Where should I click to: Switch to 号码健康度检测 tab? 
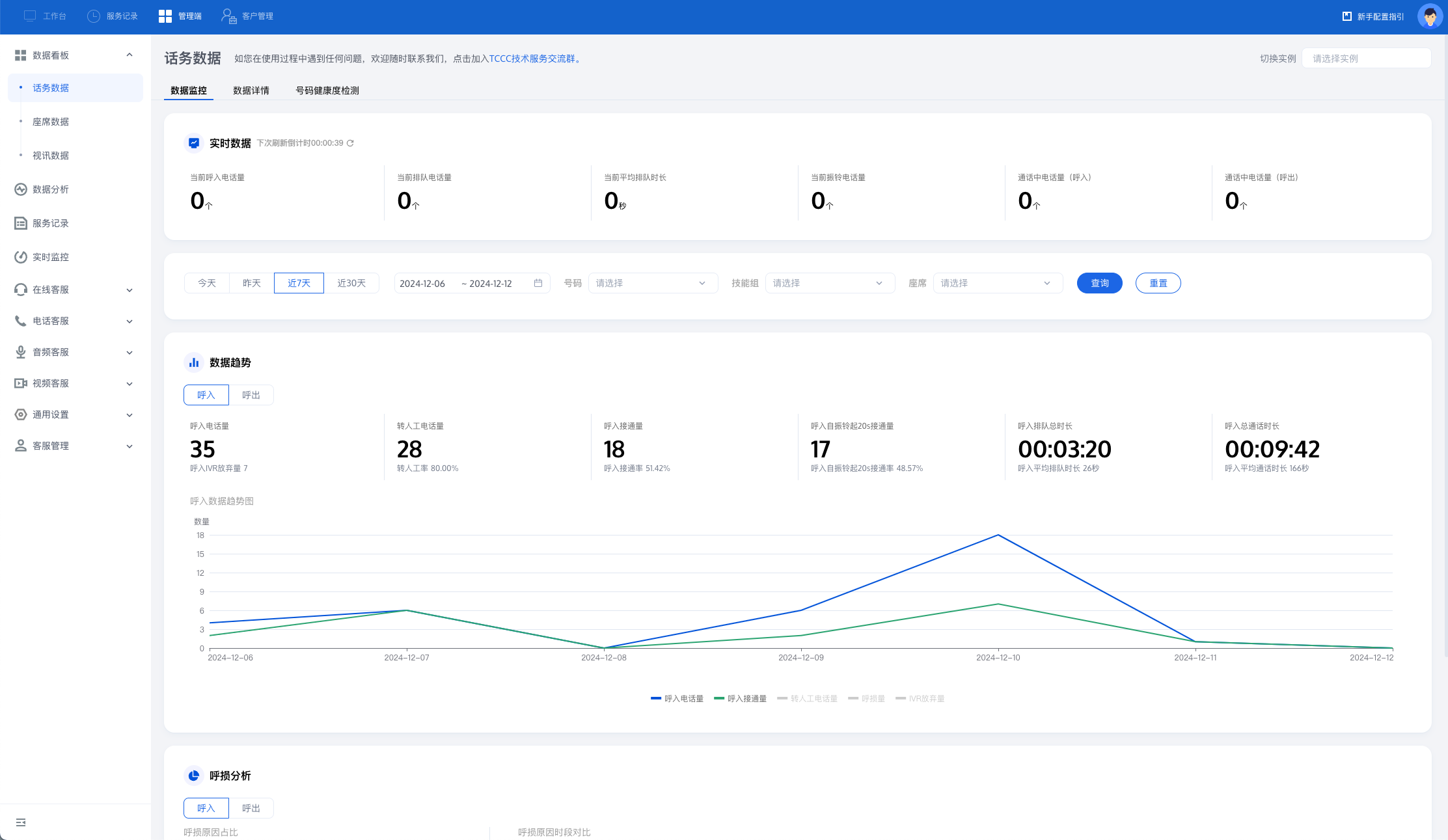pos(327,90)
